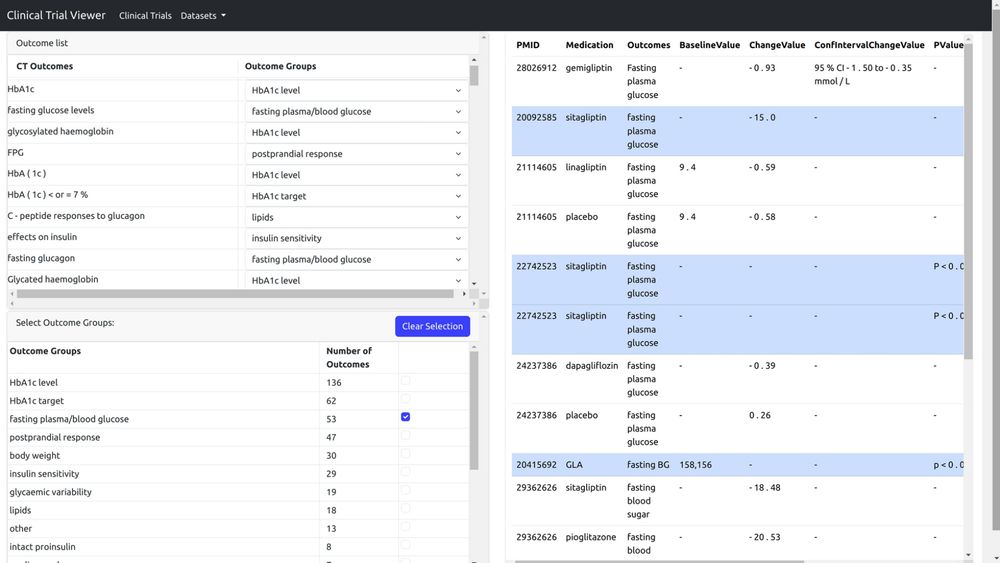
Task: Check the lipids group checkbox
Action: (406, 508)
